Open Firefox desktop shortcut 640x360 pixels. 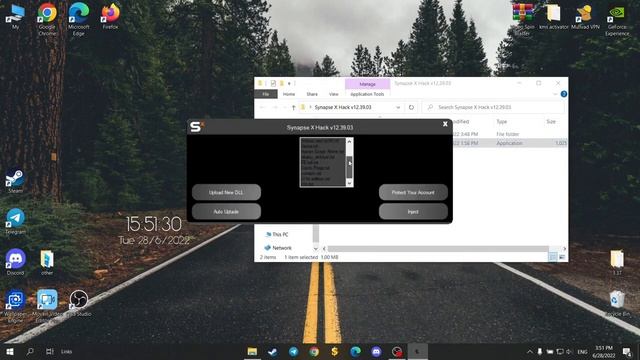[110, 16]
